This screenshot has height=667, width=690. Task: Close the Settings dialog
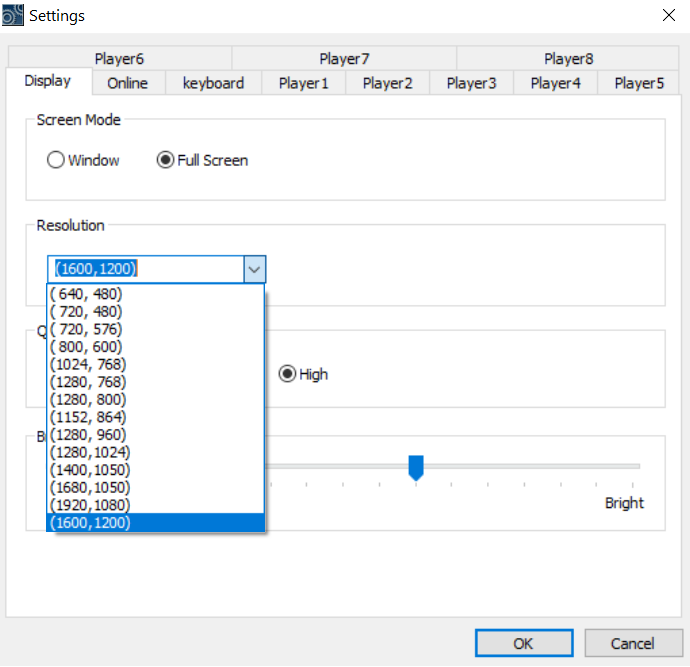point(668,15)
